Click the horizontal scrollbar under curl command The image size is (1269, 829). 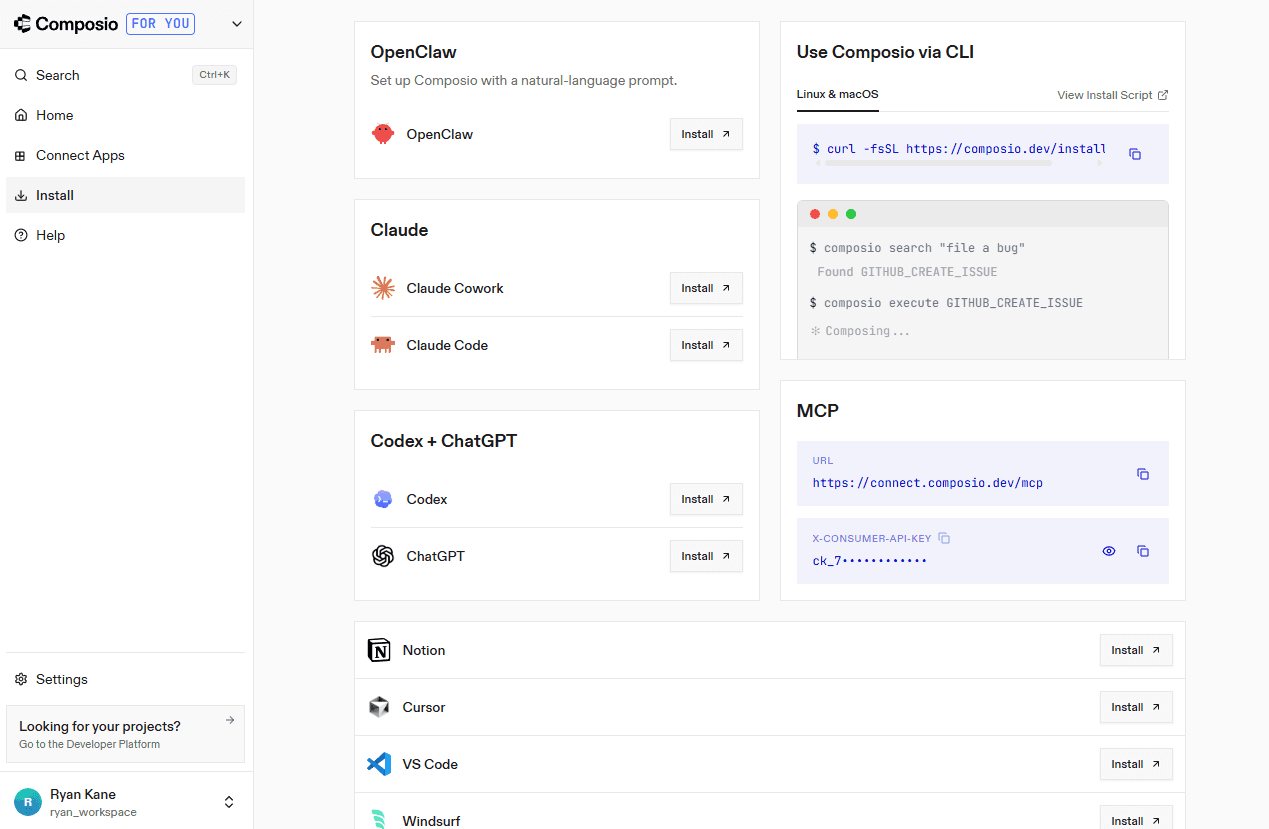coord(938,162)
